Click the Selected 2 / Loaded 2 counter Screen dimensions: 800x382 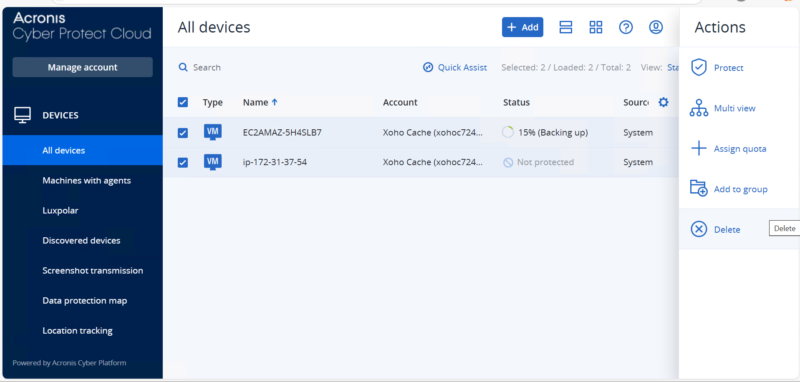coord(566,67)
